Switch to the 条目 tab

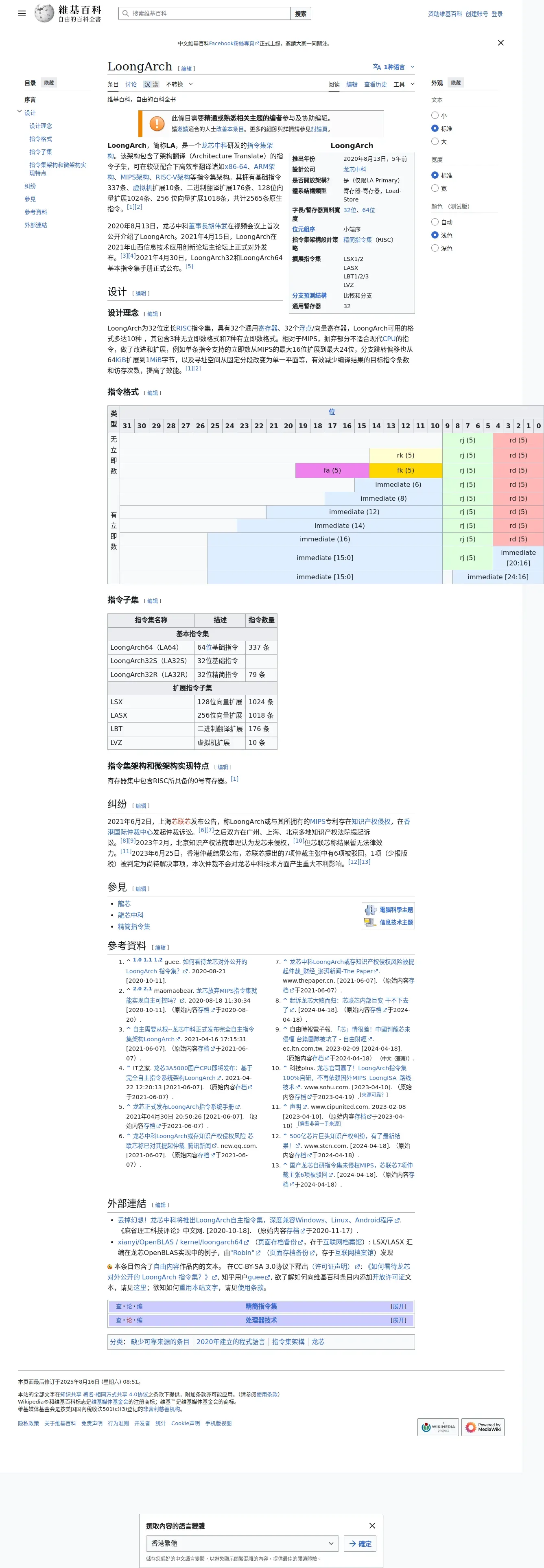pos(113,85)
